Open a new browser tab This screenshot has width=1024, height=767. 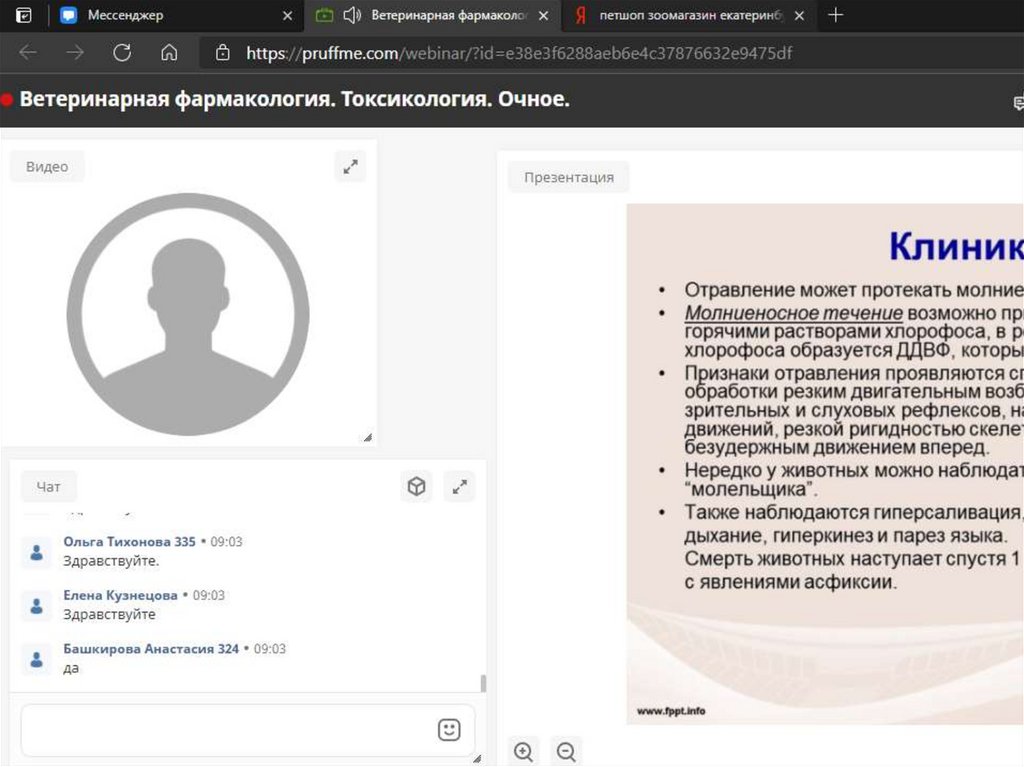tap(836, 15)
